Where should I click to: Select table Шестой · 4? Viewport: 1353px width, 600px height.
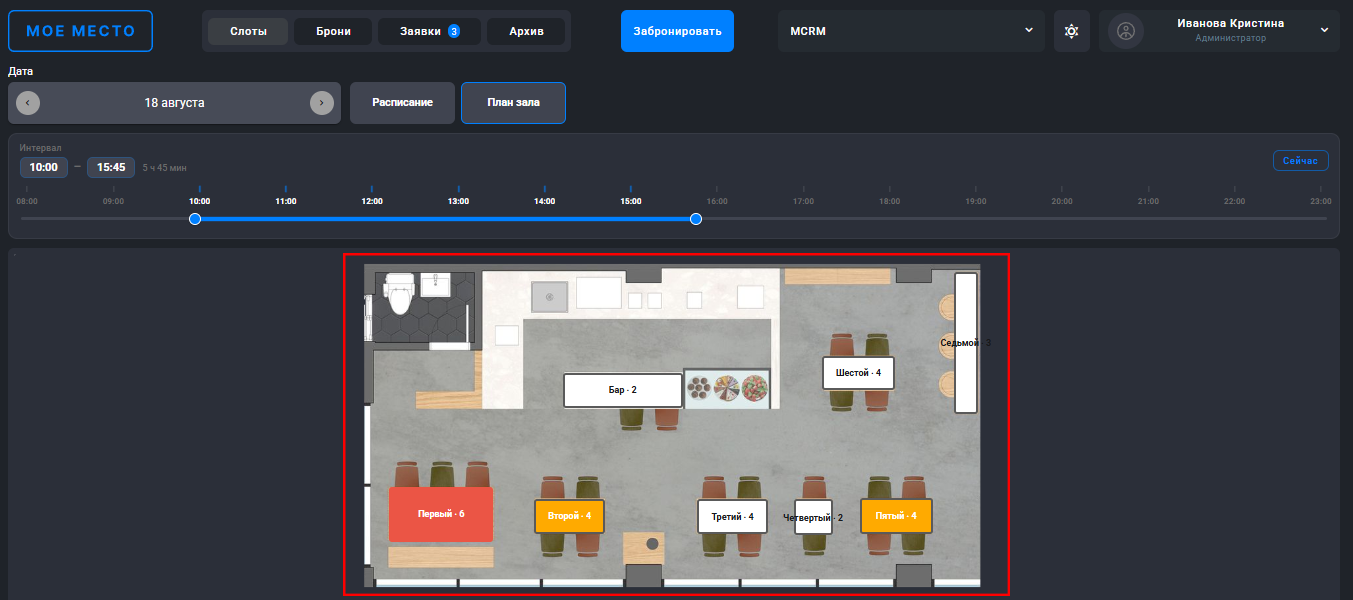[x=858, y=372]
